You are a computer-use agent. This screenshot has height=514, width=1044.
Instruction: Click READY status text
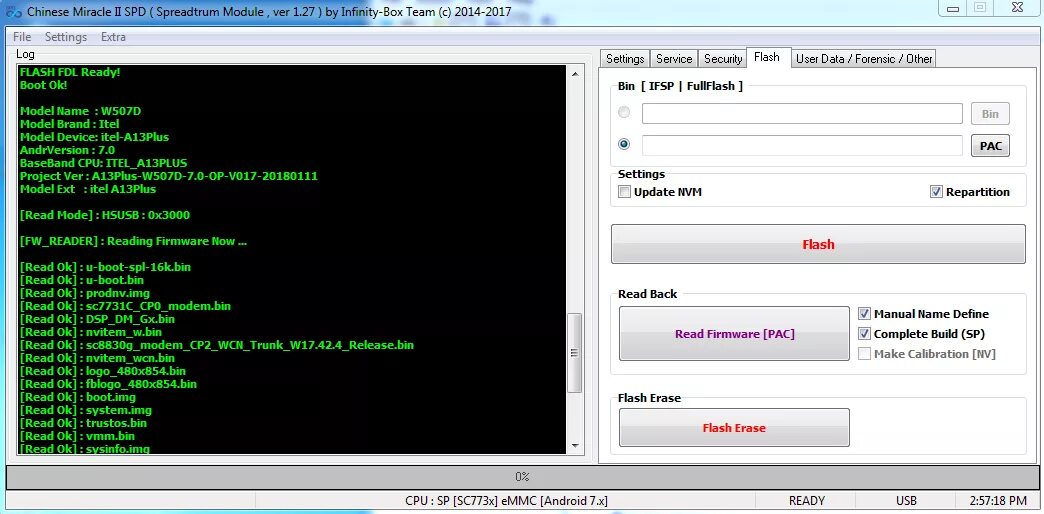coord(807,501)
